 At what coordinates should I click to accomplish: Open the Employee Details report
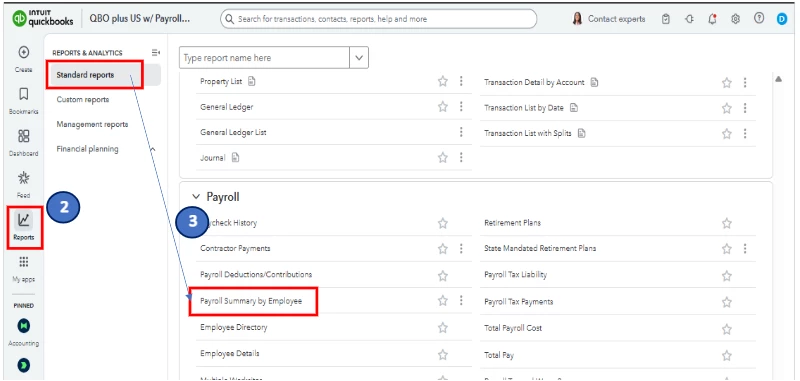pos(230,353)
